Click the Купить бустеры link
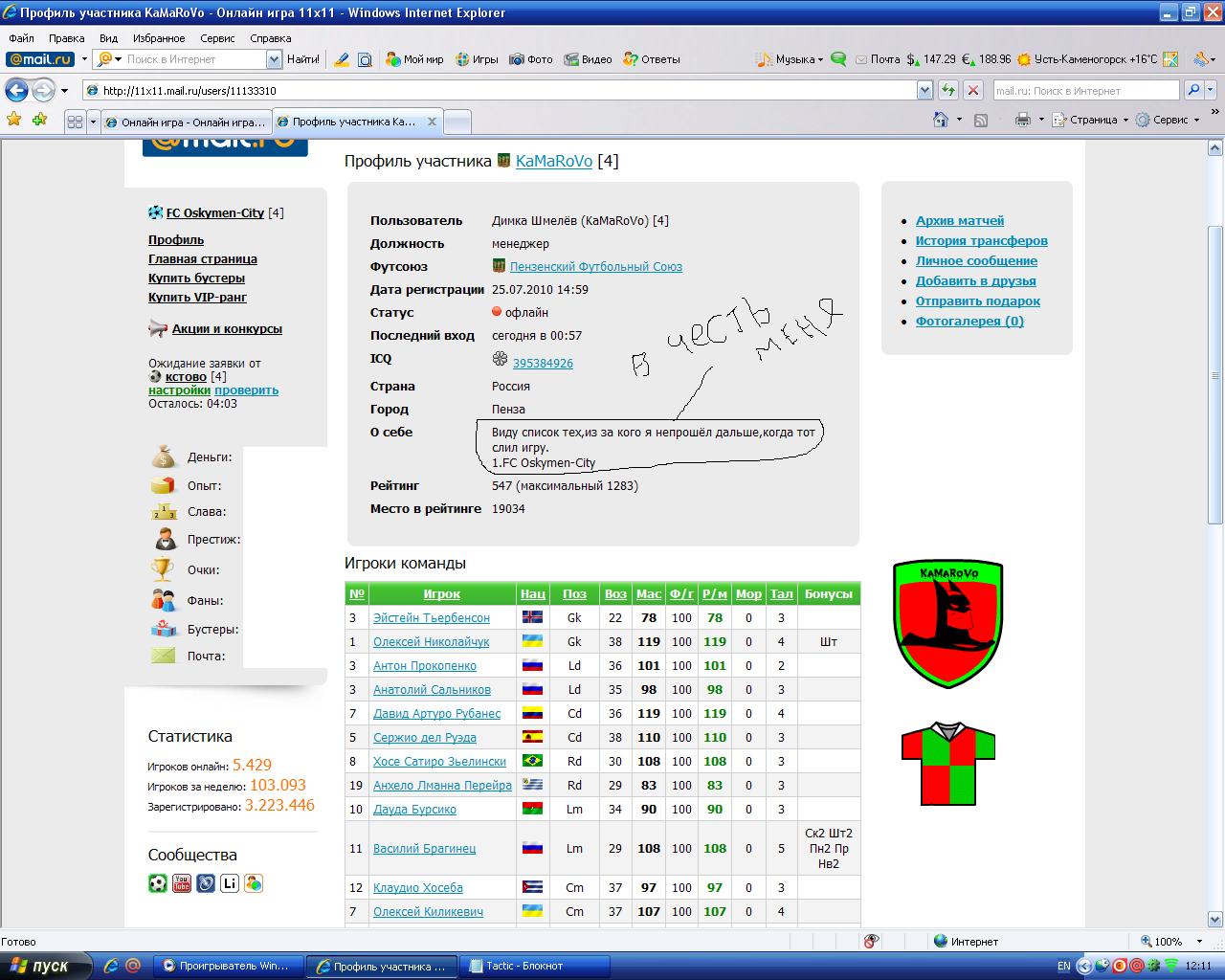 point(196,278)
